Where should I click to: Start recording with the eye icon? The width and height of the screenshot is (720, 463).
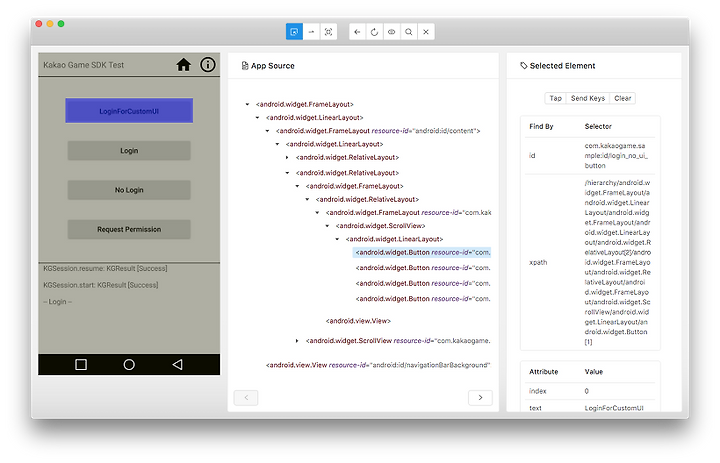[391, 32]
